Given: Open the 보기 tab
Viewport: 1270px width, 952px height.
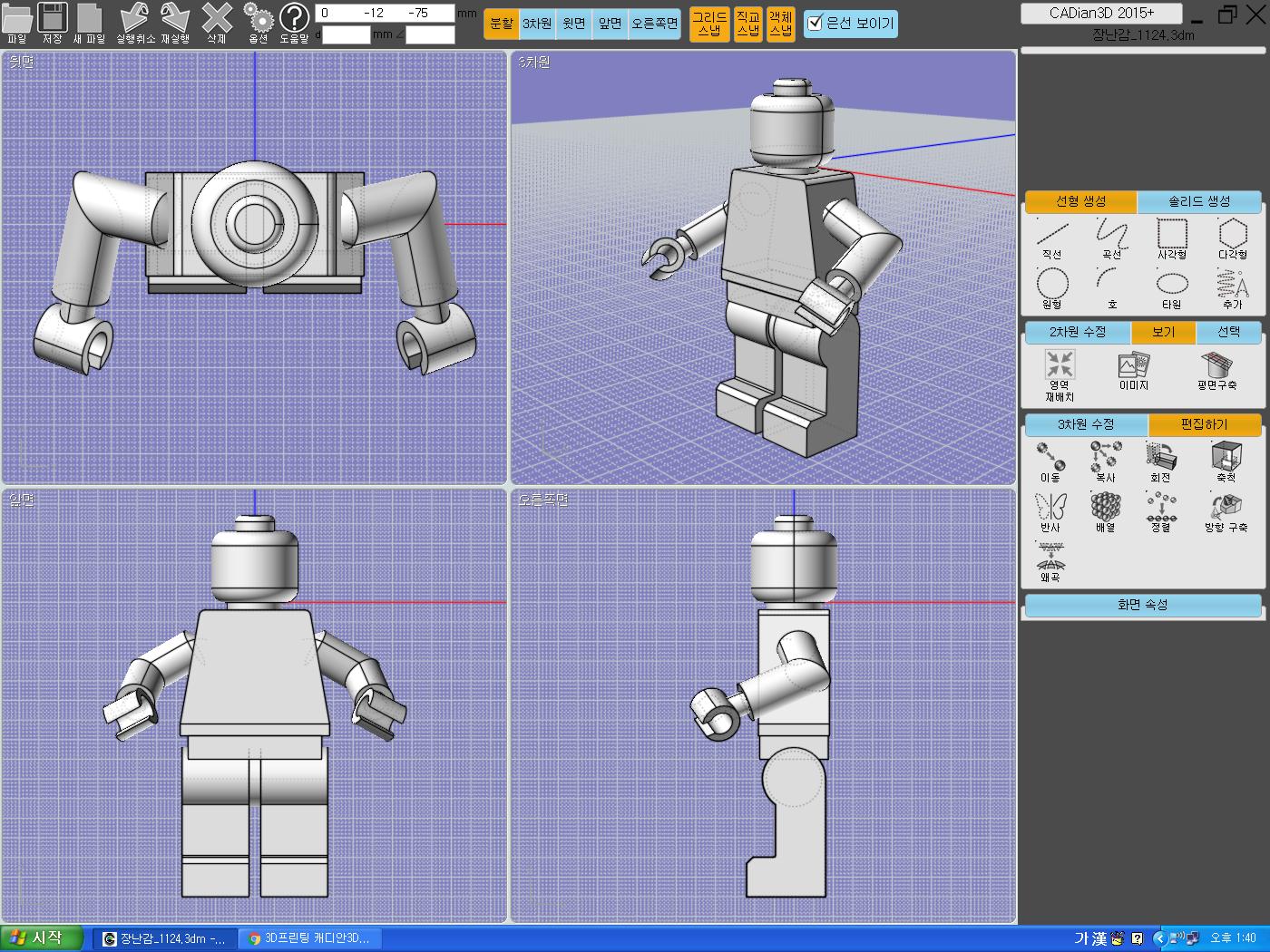Looking at the screenshot, I should pos(1164,333).
